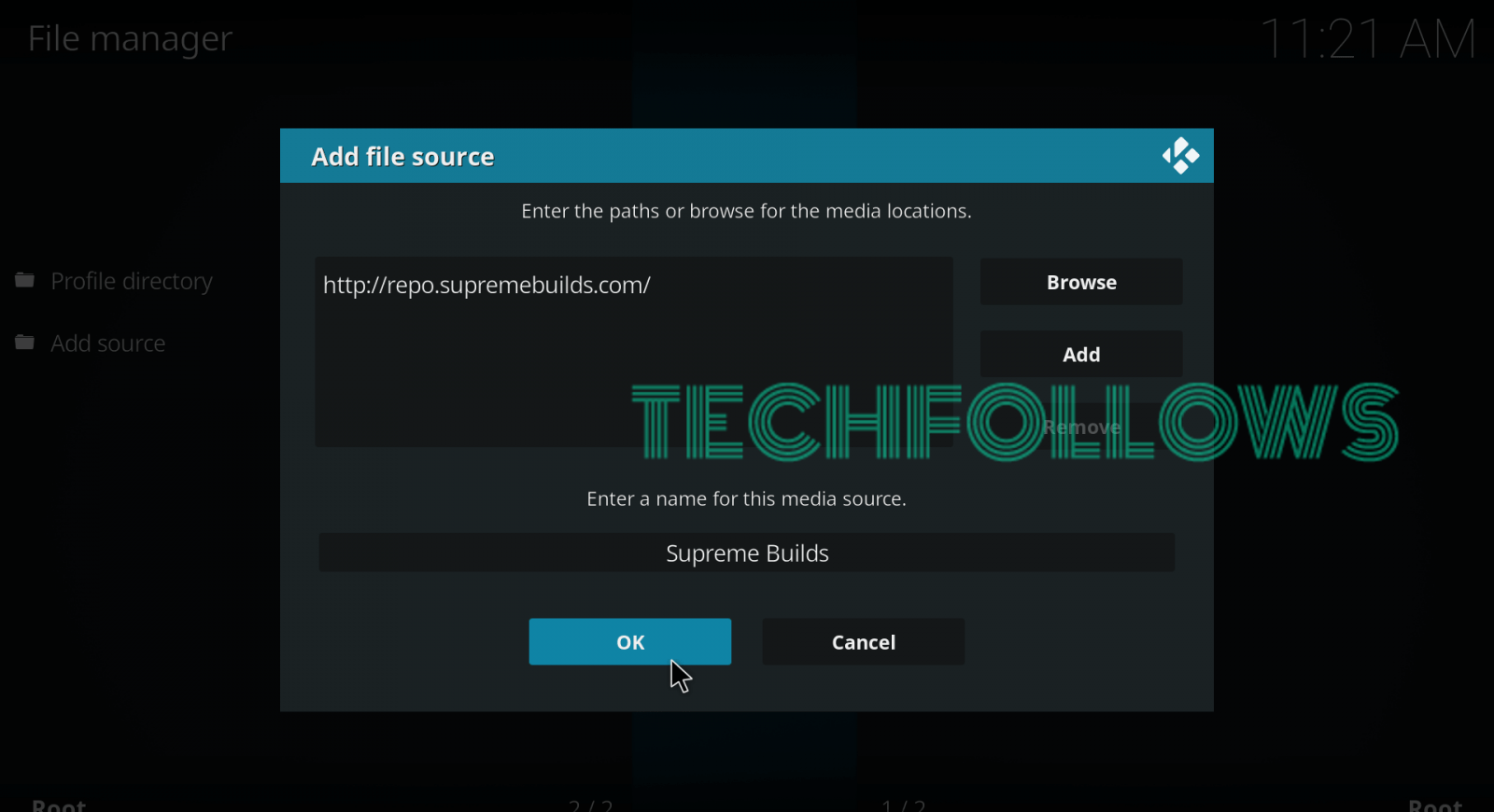Click the bottom-left Root label
This screenshot has width=1494, height=812.
(x=59, y=805)
